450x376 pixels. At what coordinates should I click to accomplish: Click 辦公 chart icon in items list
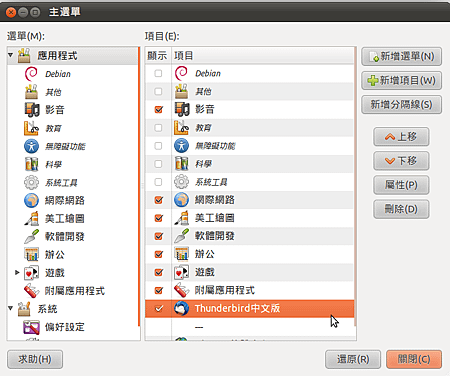coord(181,254)
